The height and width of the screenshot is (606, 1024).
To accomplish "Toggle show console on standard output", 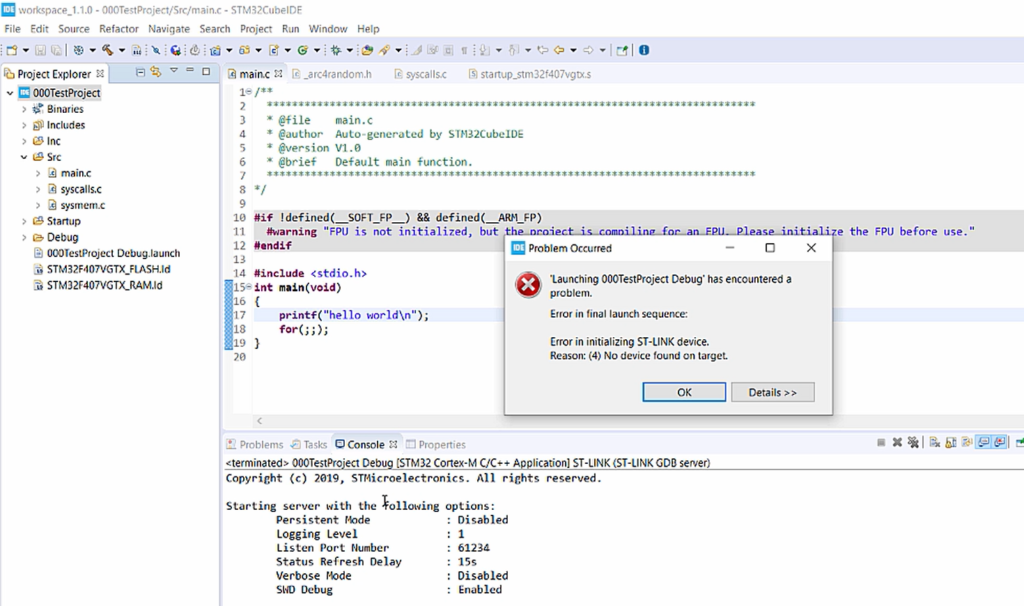I will click(984, 443).
